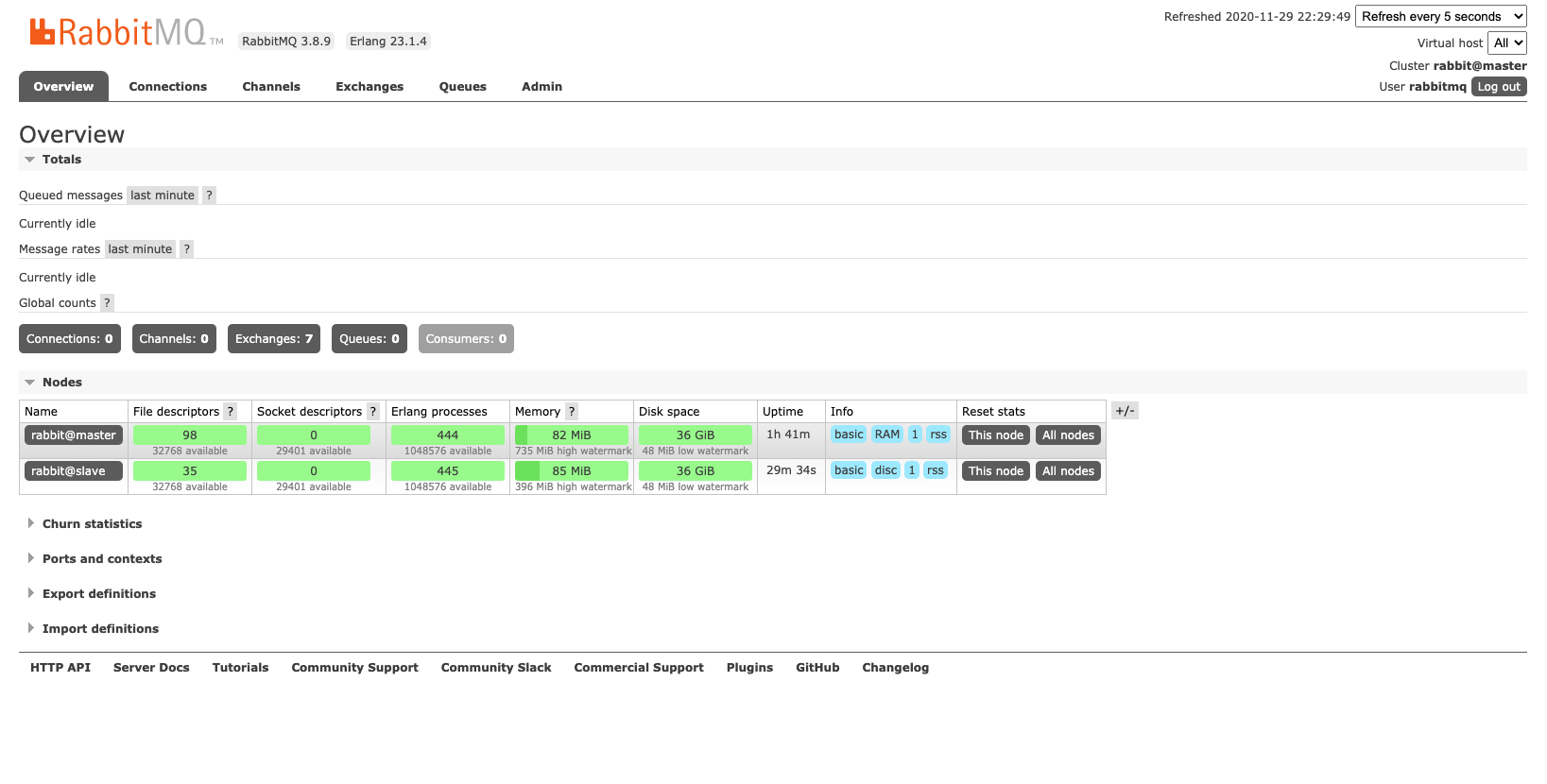Screen dimensions: 1547x784
Task: Reset stats for All nodes on rabbit@master
Action: [1068, 435]
